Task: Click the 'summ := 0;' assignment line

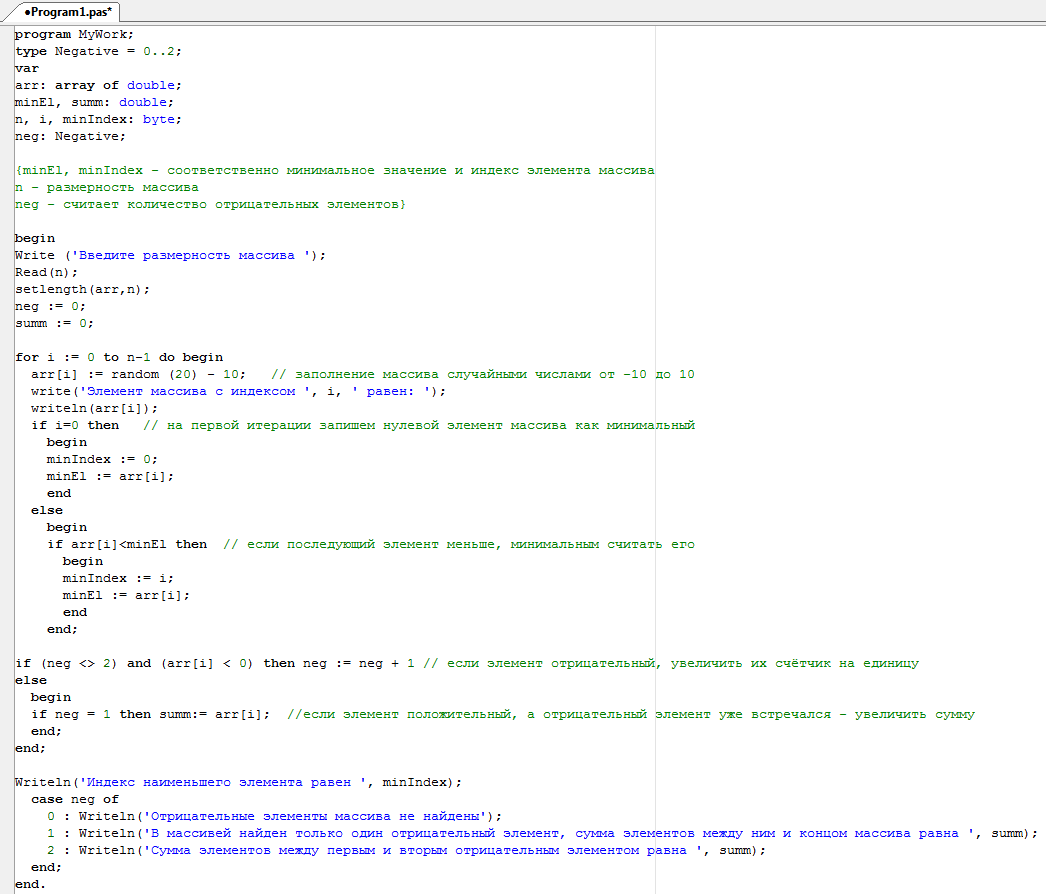Action: point(54,323)
